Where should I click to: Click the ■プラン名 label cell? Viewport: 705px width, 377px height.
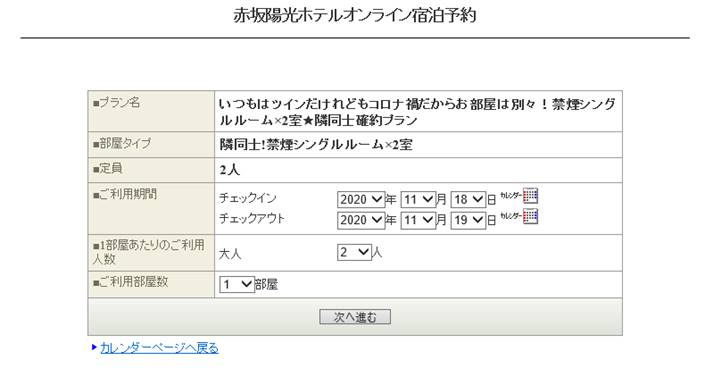click(x=151, y=111)
